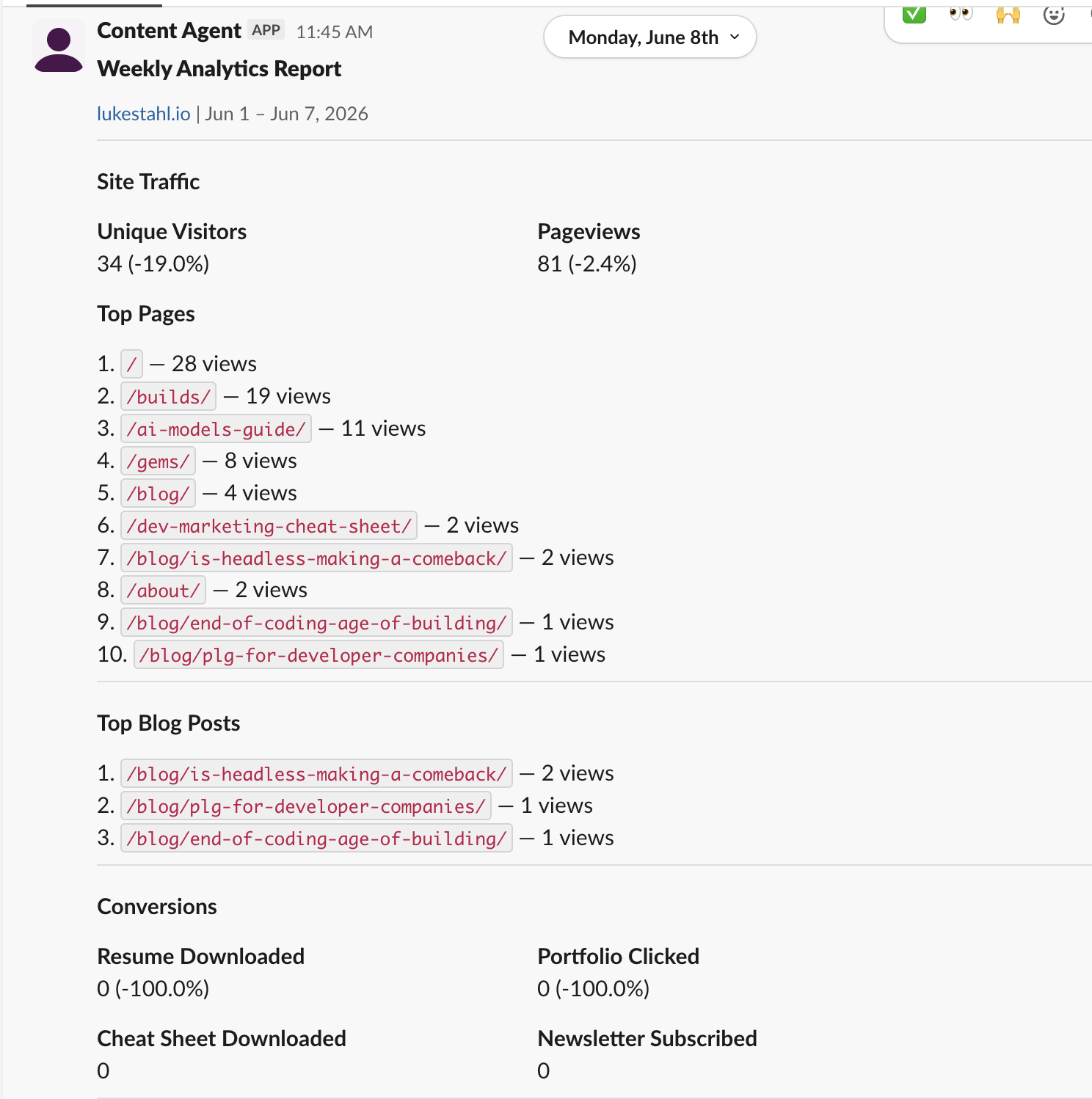Open the lukestahl.io link
1092x1099 pixels.
click(x=144, y=114)
